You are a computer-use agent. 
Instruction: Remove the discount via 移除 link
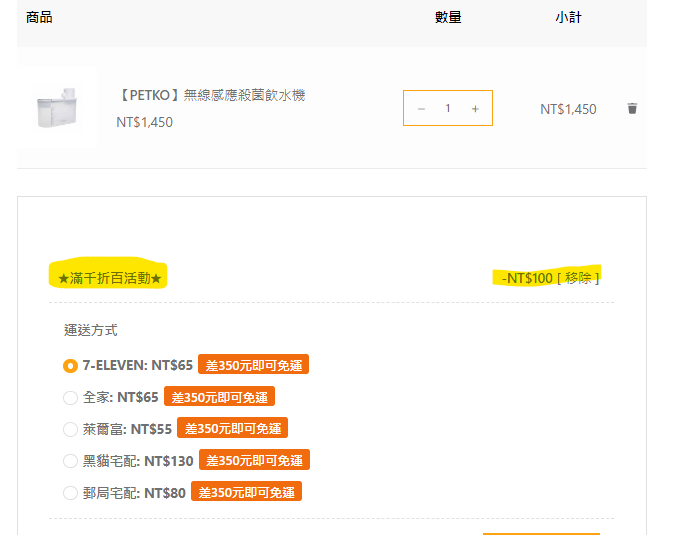click(x=580, y=277)
